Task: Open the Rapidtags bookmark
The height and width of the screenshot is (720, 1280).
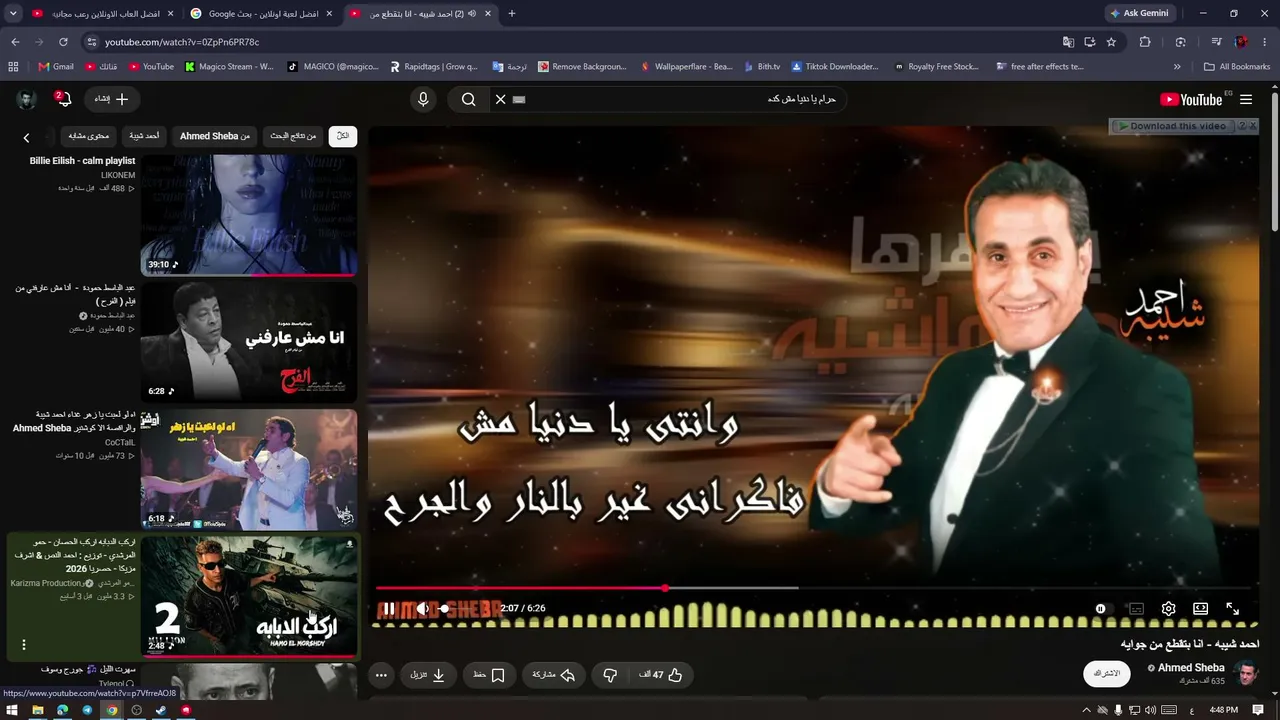Action: [434, 67]
